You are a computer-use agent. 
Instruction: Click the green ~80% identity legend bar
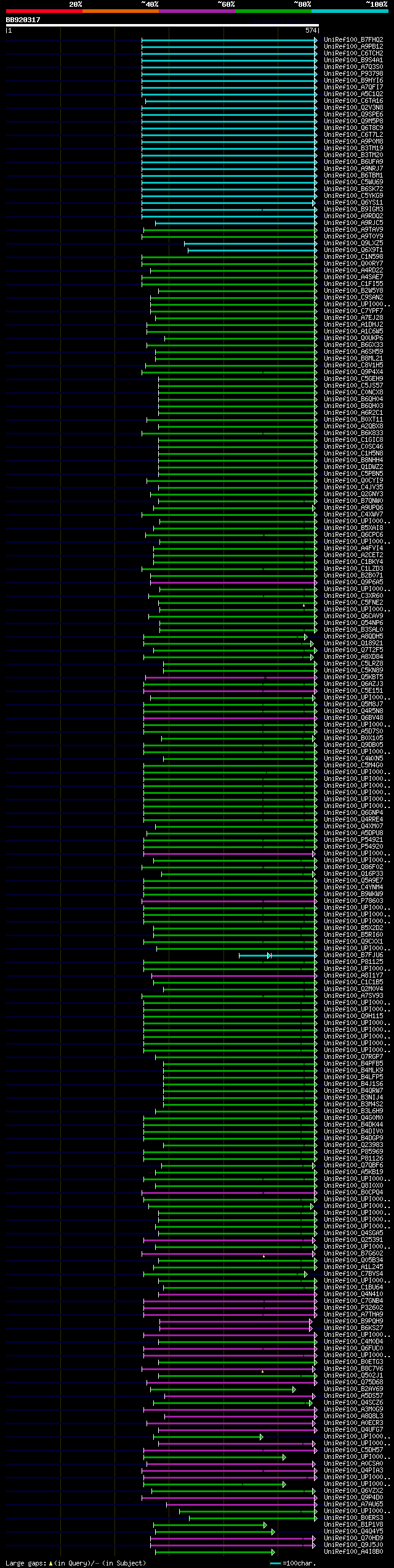coord(273,11)
